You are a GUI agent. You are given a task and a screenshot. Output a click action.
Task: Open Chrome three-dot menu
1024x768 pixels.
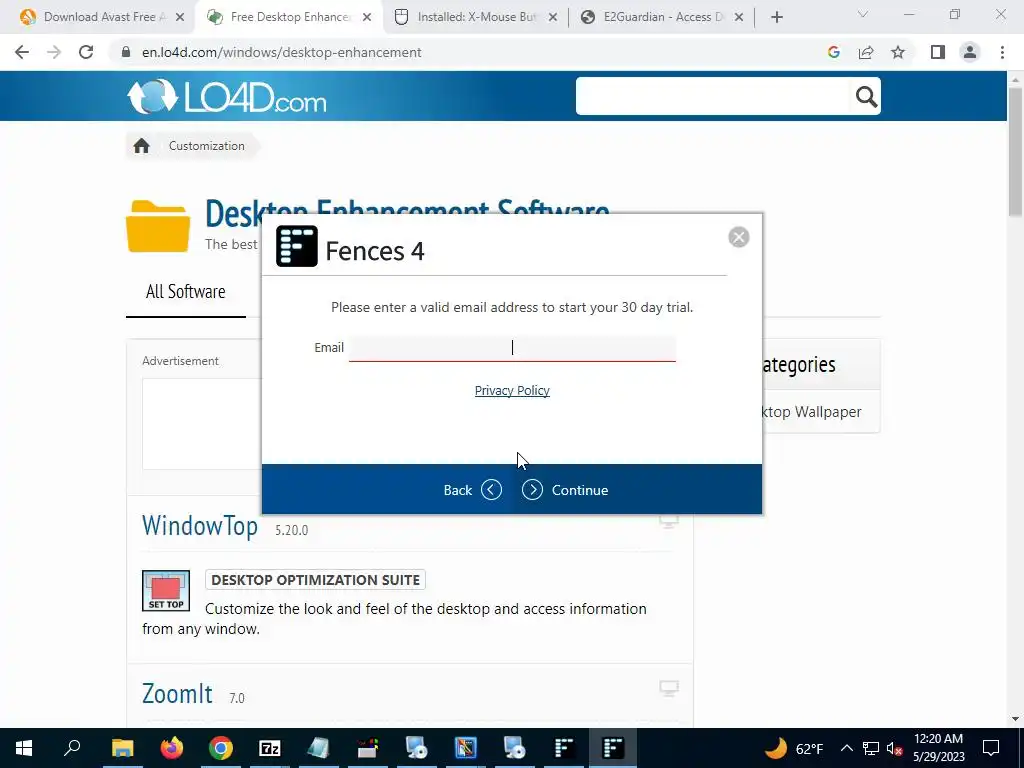1002,52
